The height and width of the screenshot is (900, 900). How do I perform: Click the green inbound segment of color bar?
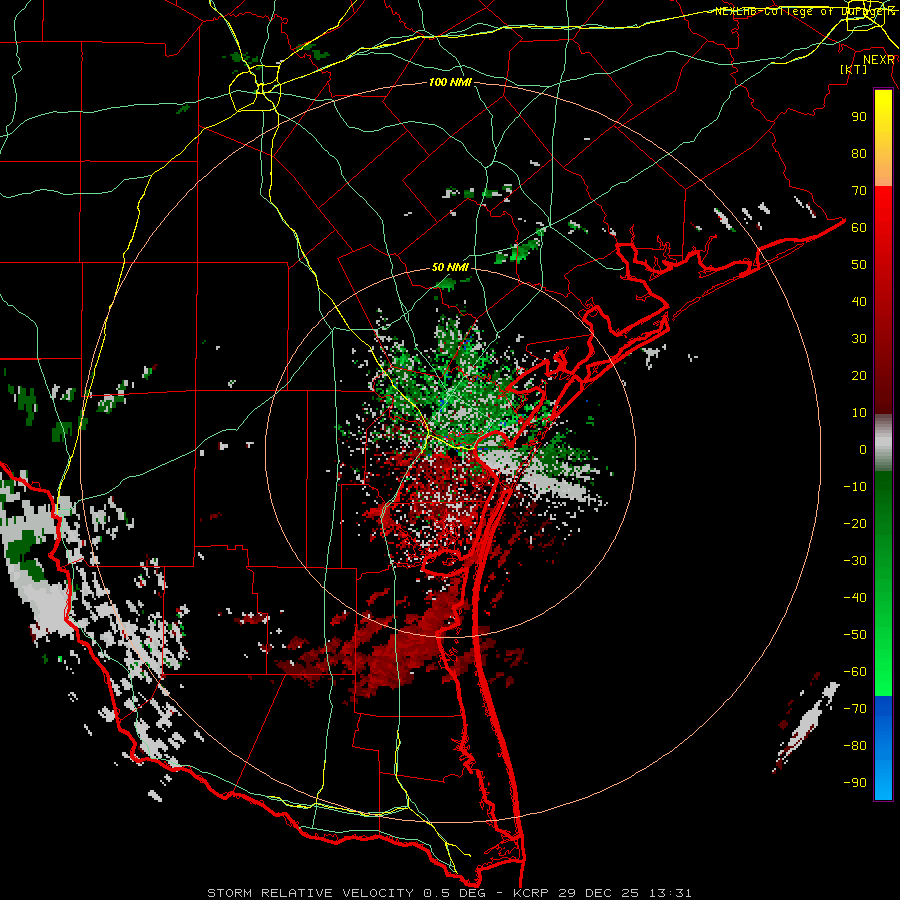point(883,584)
